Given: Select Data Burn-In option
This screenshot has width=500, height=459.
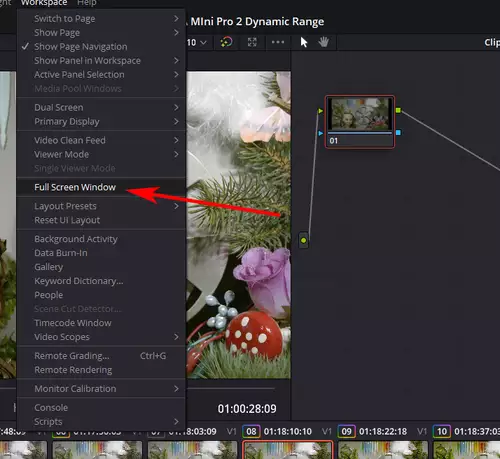Looking at the screenshot, I should [101, 253].
